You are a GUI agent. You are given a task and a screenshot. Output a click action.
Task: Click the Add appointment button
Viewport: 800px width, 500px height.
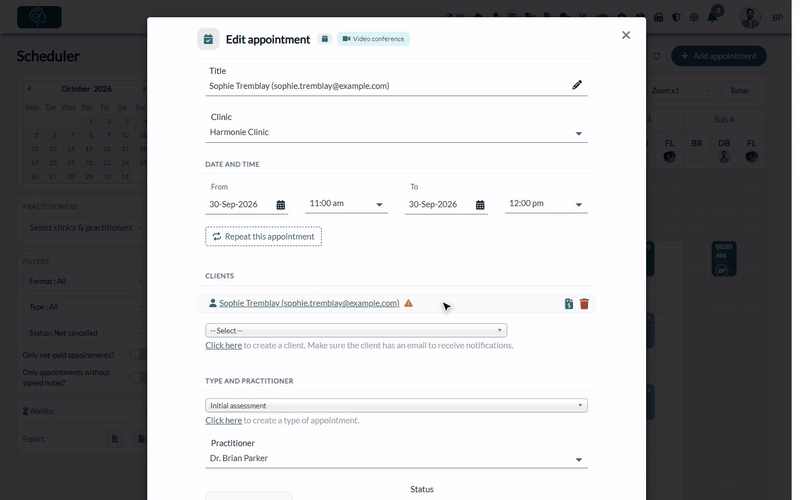pyautogui.click(x=718, y=56)
